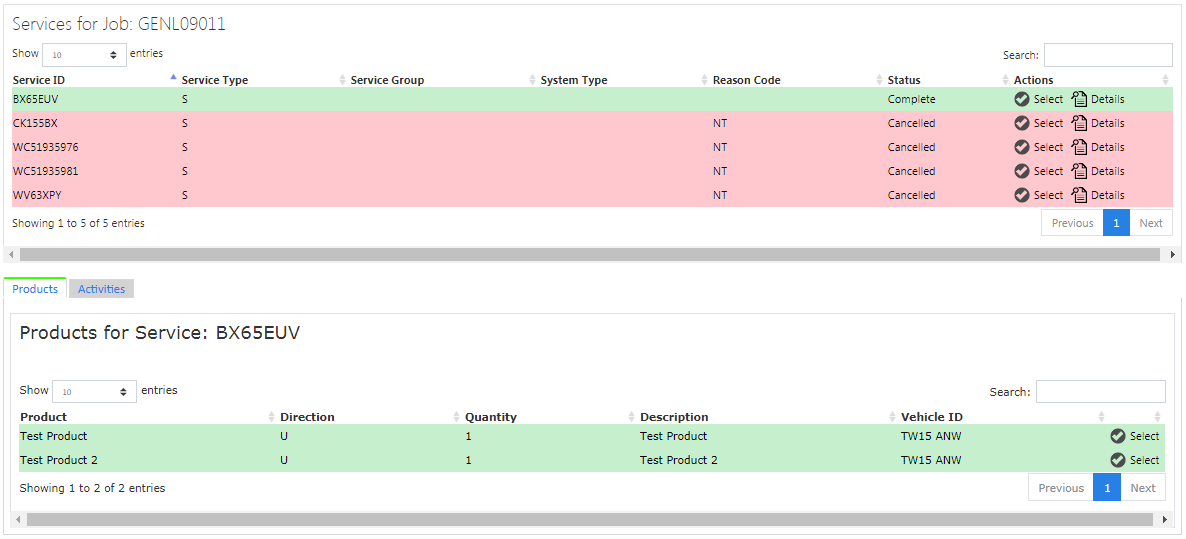The image size is (1186, 539).
Task: Select page 1 in products table pagination
Action: pyautogui.click(x=1107, y=488)
